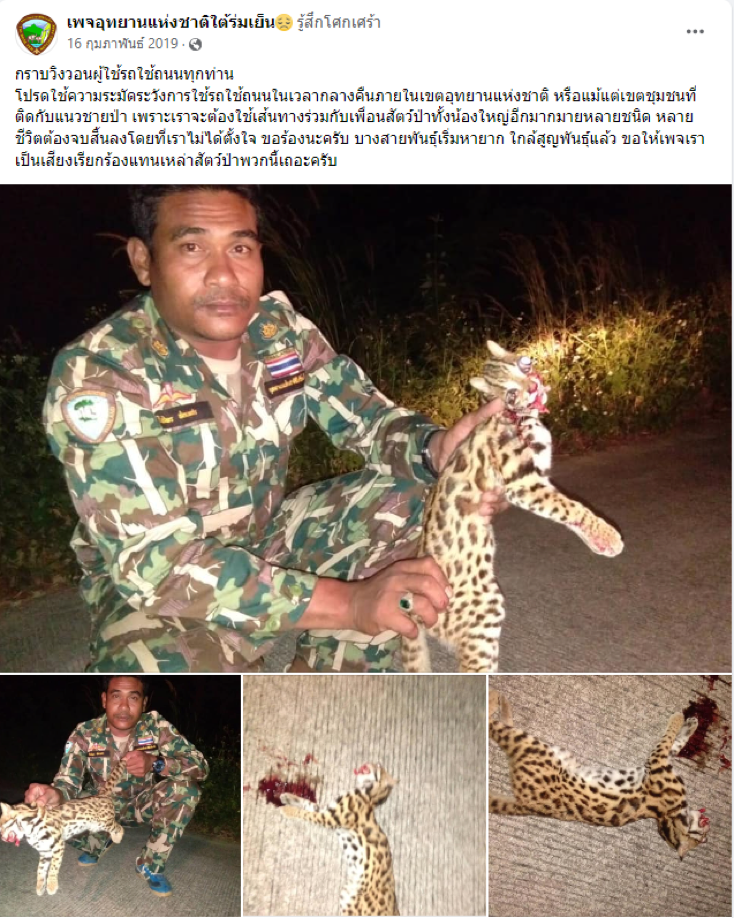Open the three-dot post options menu
Image resolution: width=734 pixels, height=918 pixels.
coord(695,32)
